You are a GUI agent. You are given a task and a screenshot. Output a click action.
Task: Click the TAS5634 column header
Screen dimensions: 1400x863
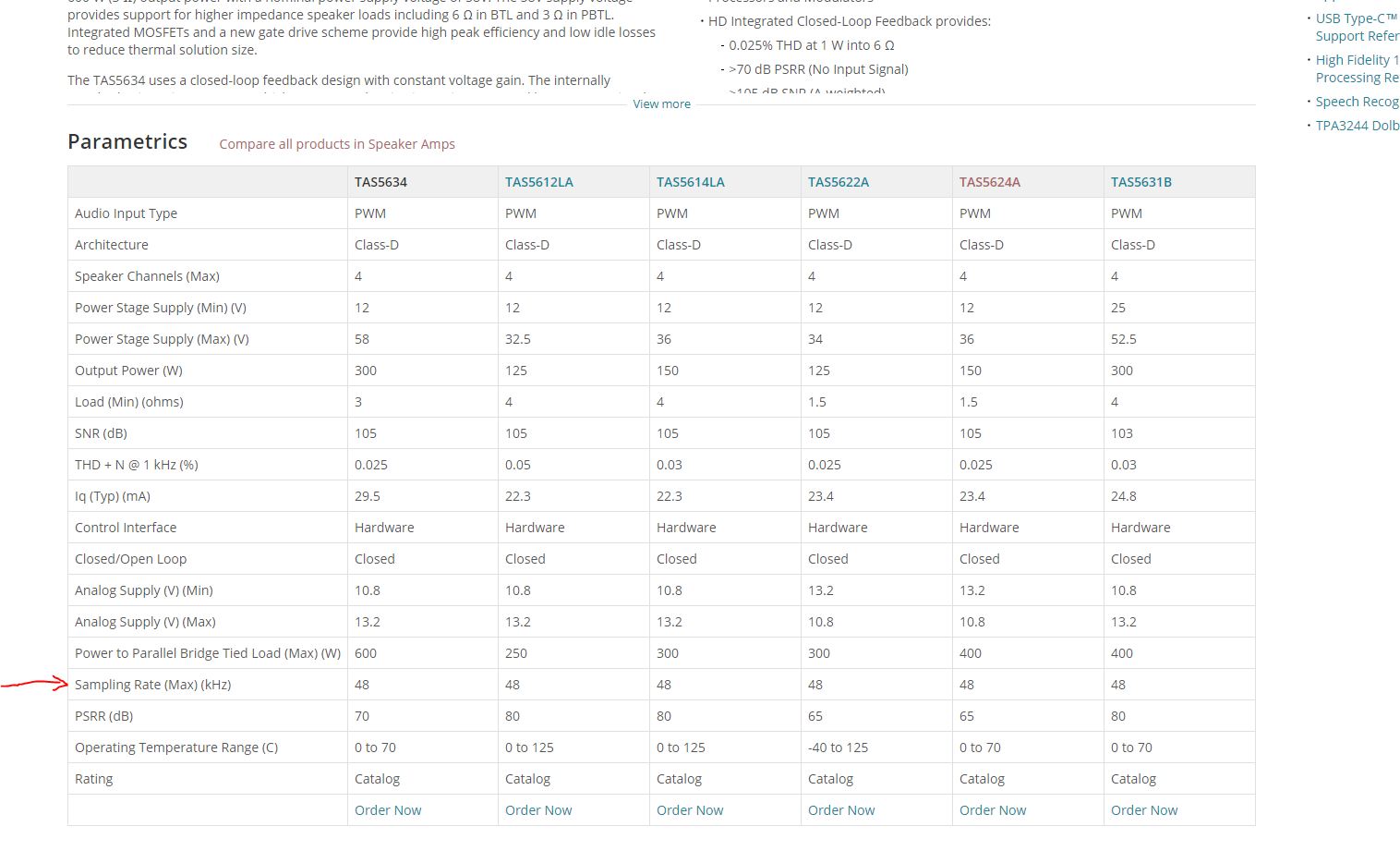[380, 182]
